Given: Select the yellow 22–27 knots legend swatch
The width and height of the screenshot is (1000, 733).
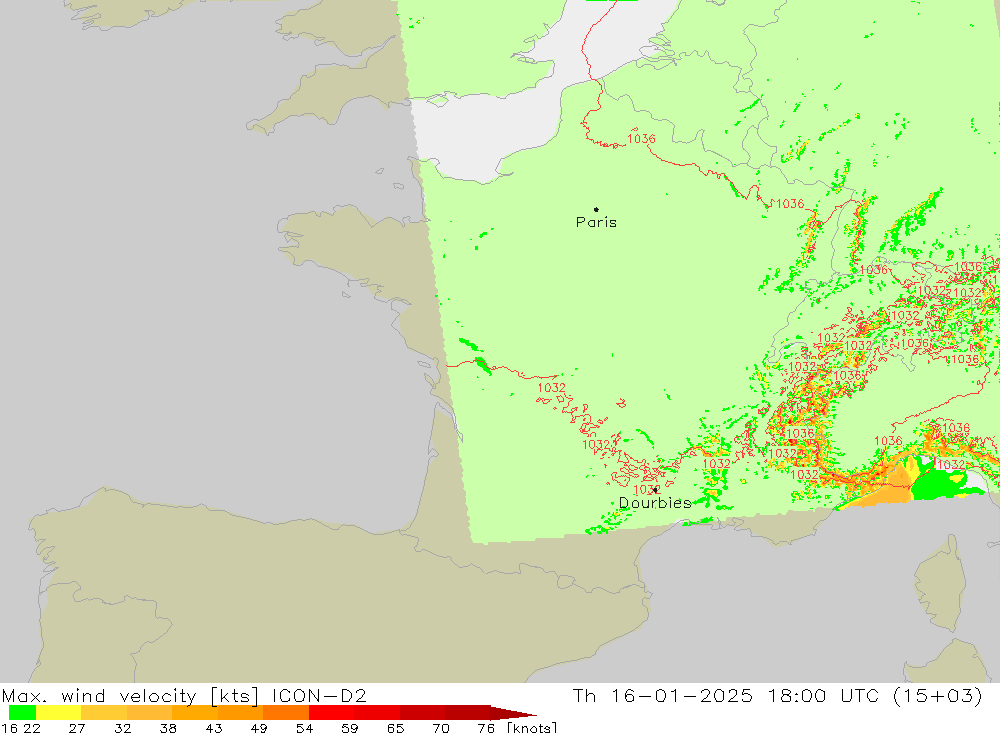Looking at the screenshot, I should pos(59,713).
